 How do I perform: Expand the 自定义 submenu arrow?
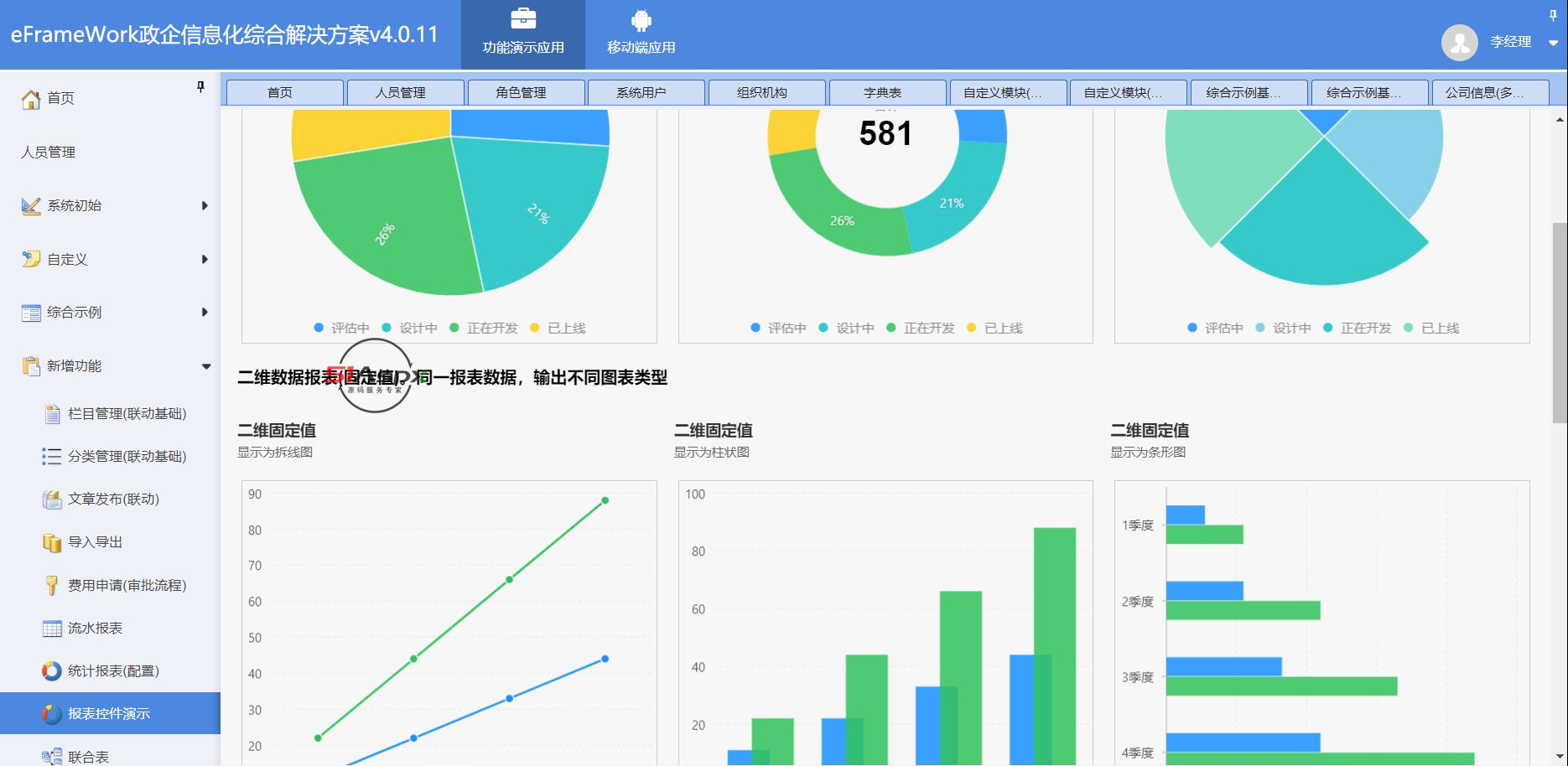click(x=205, y=259)
